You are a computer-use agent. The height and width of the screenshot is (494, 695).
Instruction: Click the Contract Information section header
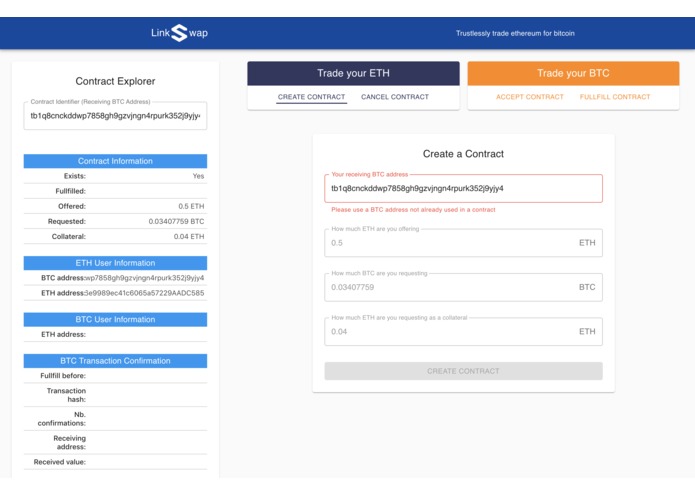pyautogui.click(x=115, y=161)
